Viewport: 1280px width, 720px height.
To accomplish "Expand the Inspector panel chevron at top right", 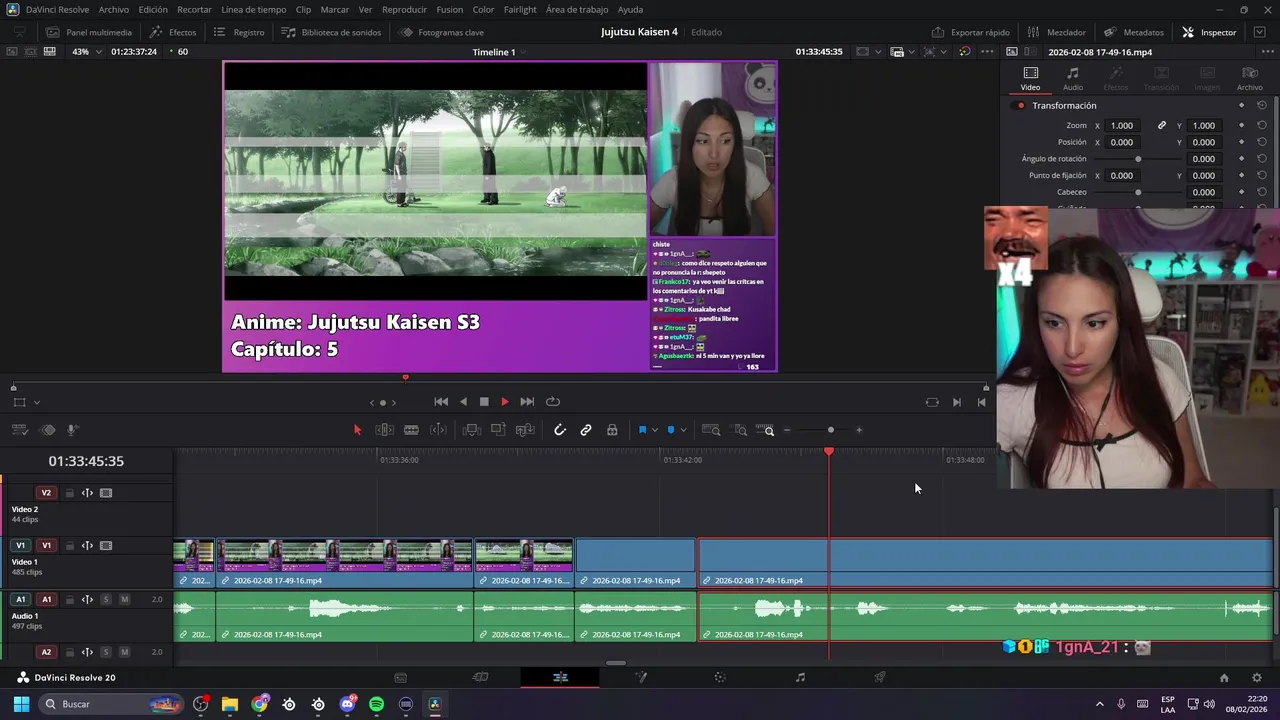I will [1259, 32].
